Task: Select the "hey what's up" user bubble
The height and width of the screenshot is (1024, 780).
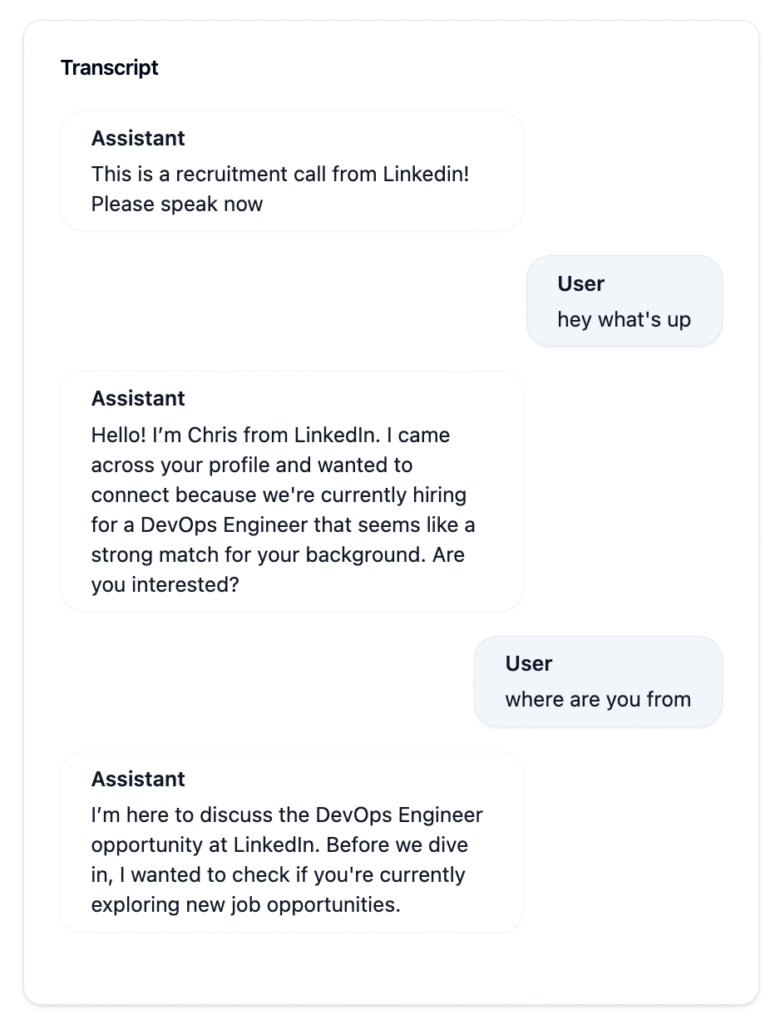Action: (624, 301)
